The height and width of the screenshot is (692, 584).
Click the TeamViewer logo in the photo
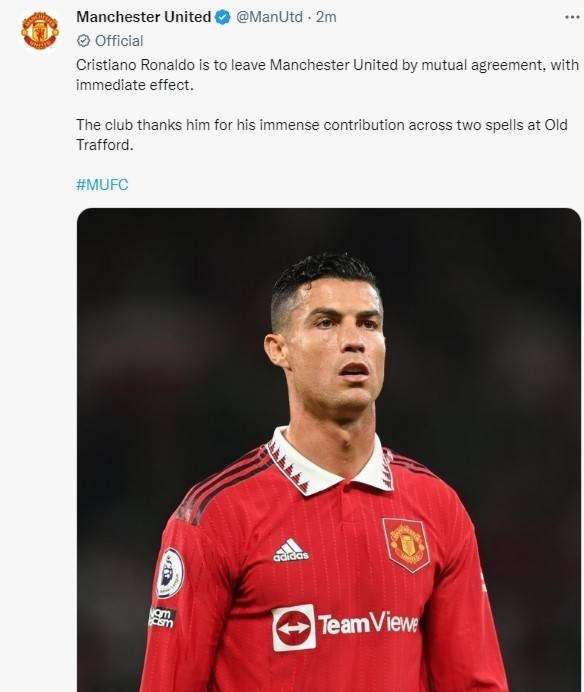tap(345, 627)
